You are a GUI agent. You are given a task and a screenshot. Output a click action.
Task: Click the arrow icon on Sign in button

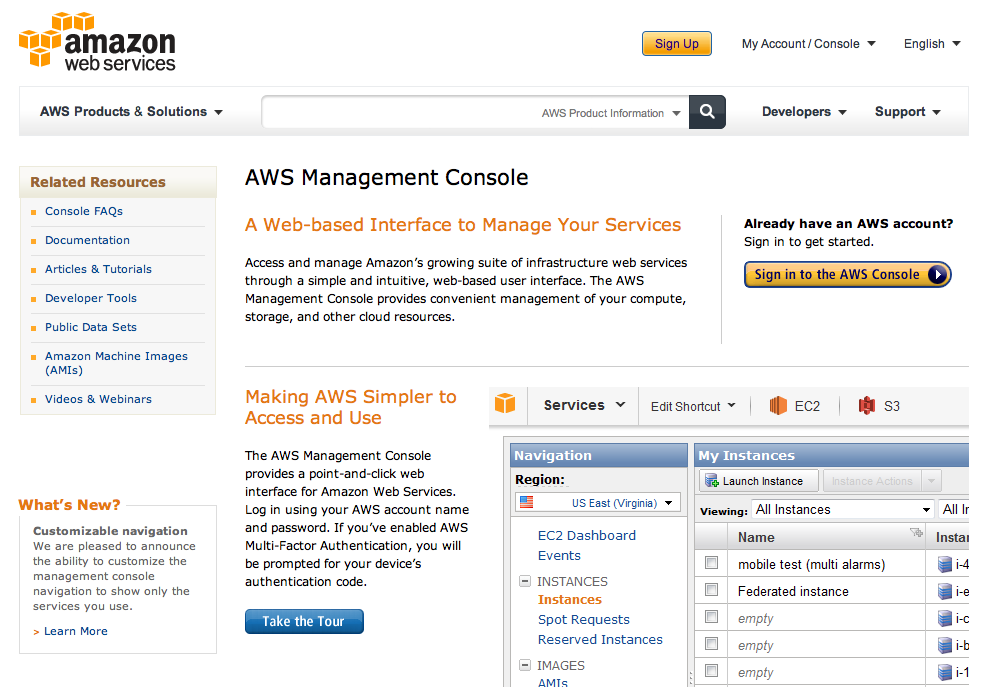(x=937, y=275)
